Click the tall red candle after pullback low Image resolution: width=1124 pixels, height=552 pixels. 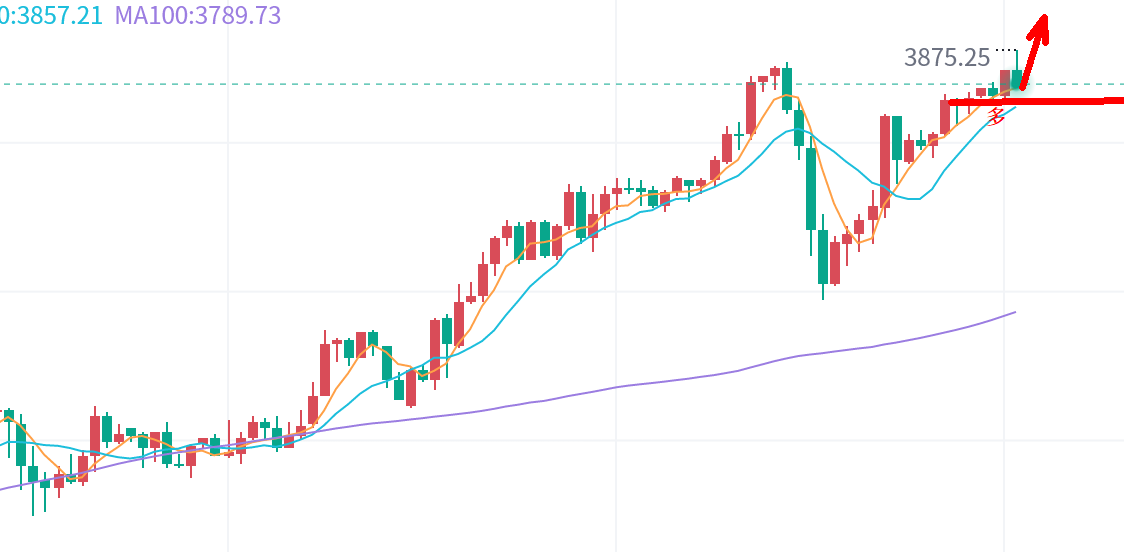pos(885,152)
